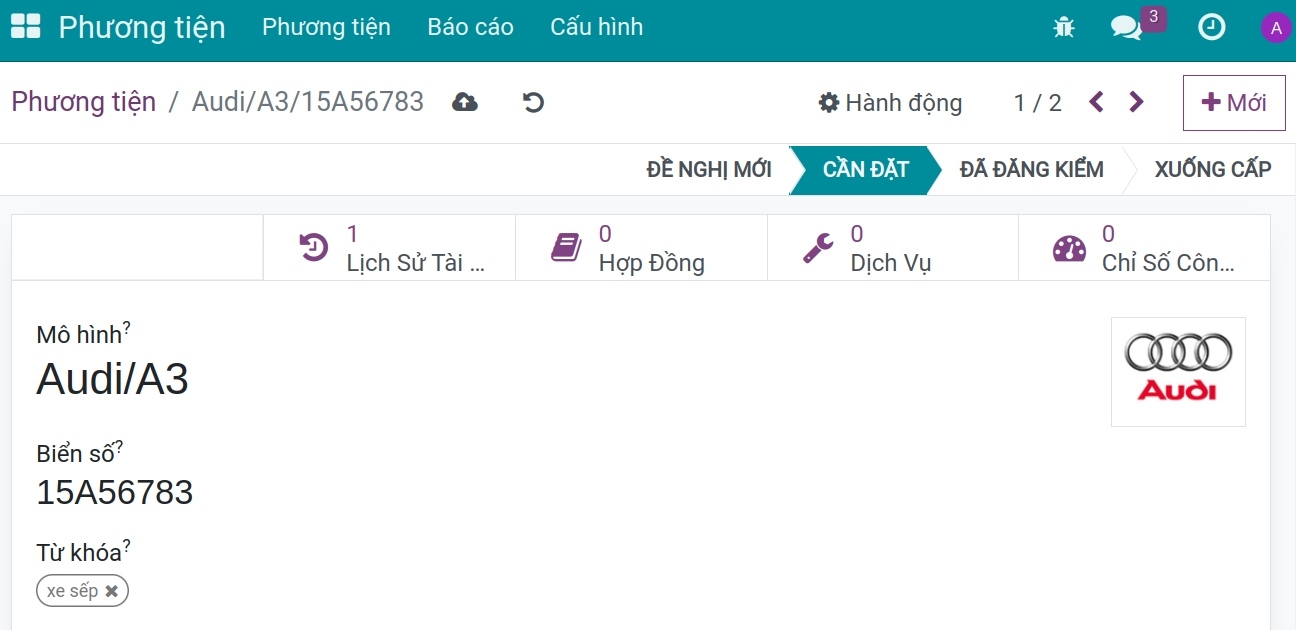Click the Audi logo image
1296x630 pixels.
pos(1178,372)
